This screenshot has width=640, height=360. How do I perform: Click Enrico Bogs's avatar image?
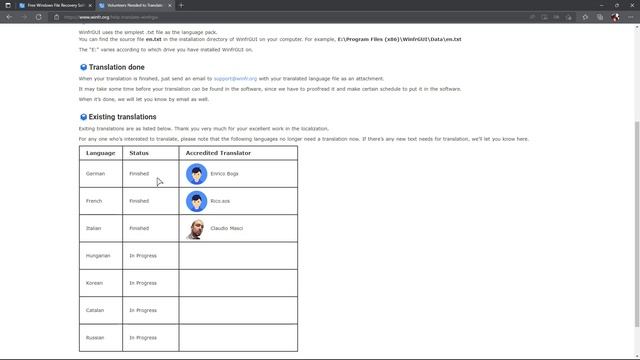(x=196, y=174)
